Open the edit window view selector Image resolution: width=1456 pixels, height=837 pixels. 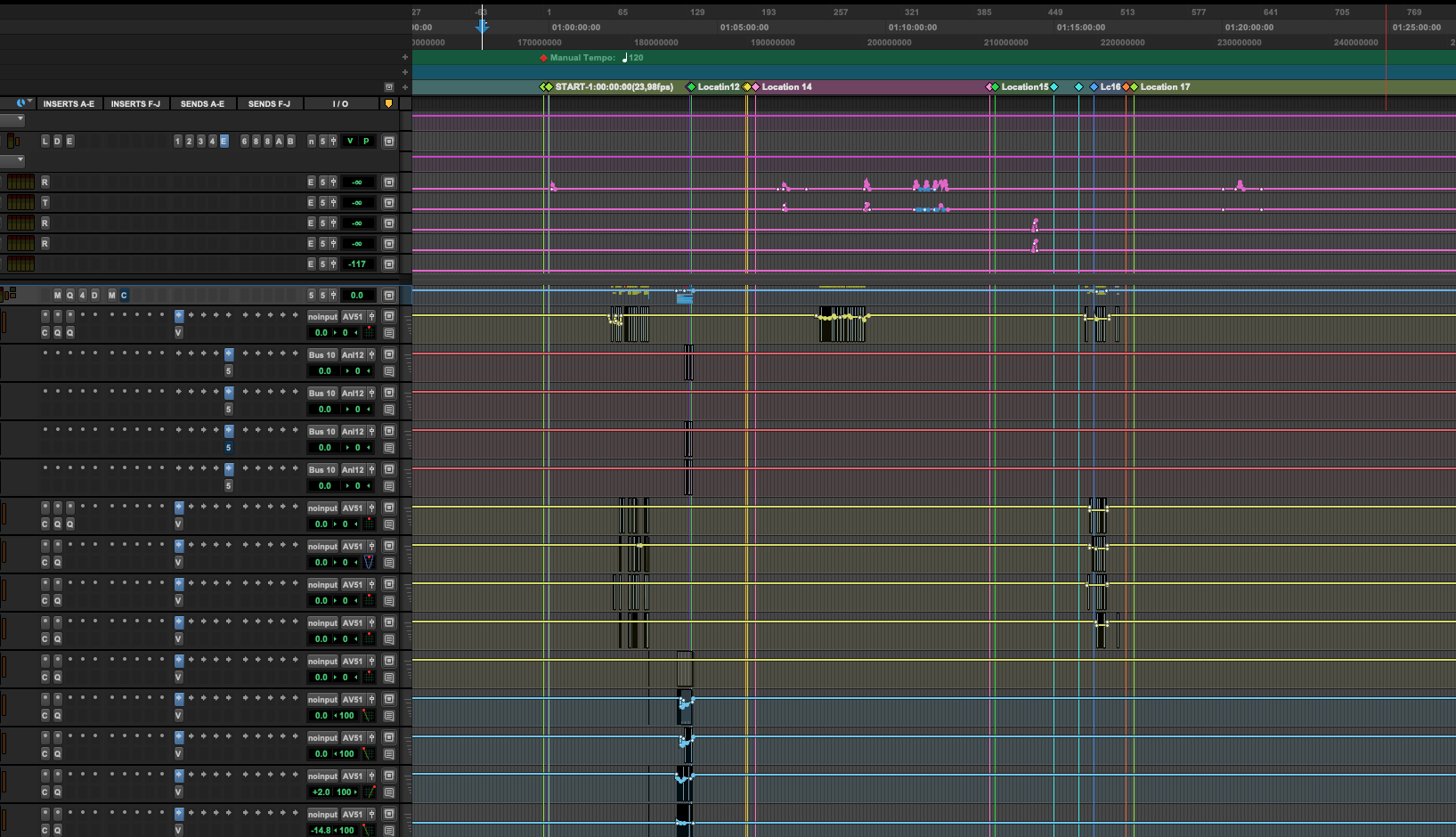pyautogui.click(x=24, y=103)
